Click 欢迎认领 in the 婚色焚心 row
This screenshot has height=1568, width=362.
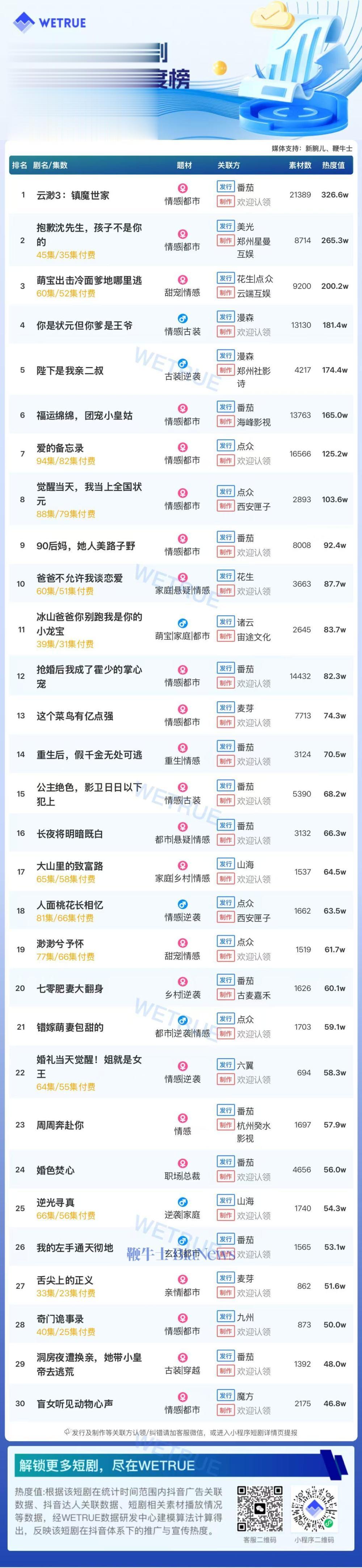click(253, 1177)
